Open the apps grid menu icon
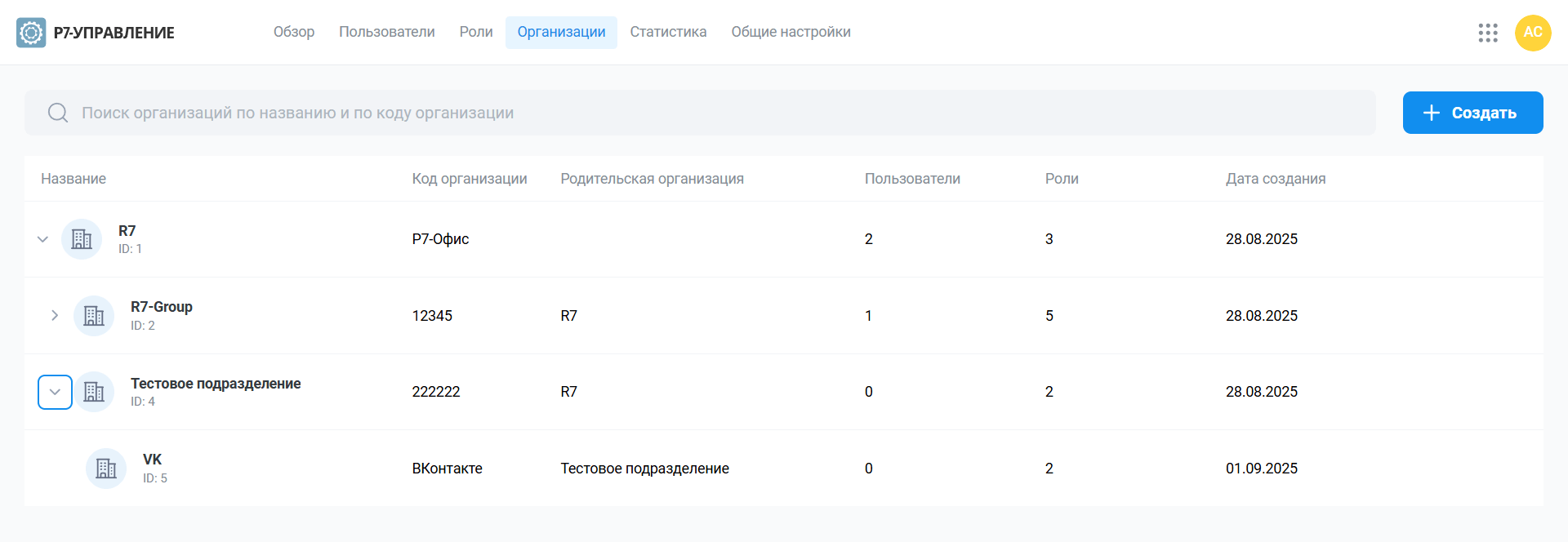This screenshot has width=1568, height=542. click(1488, 33)
